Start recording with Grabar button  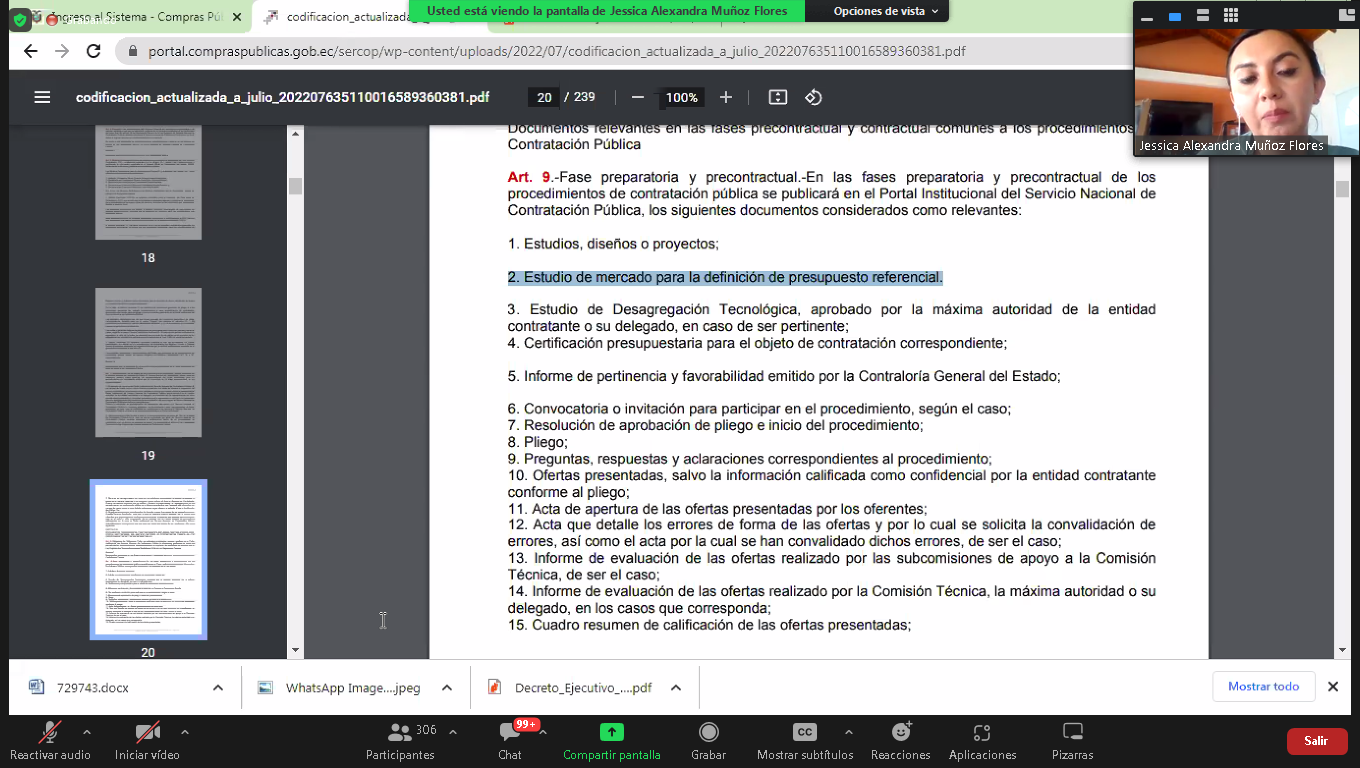(708, 739)
